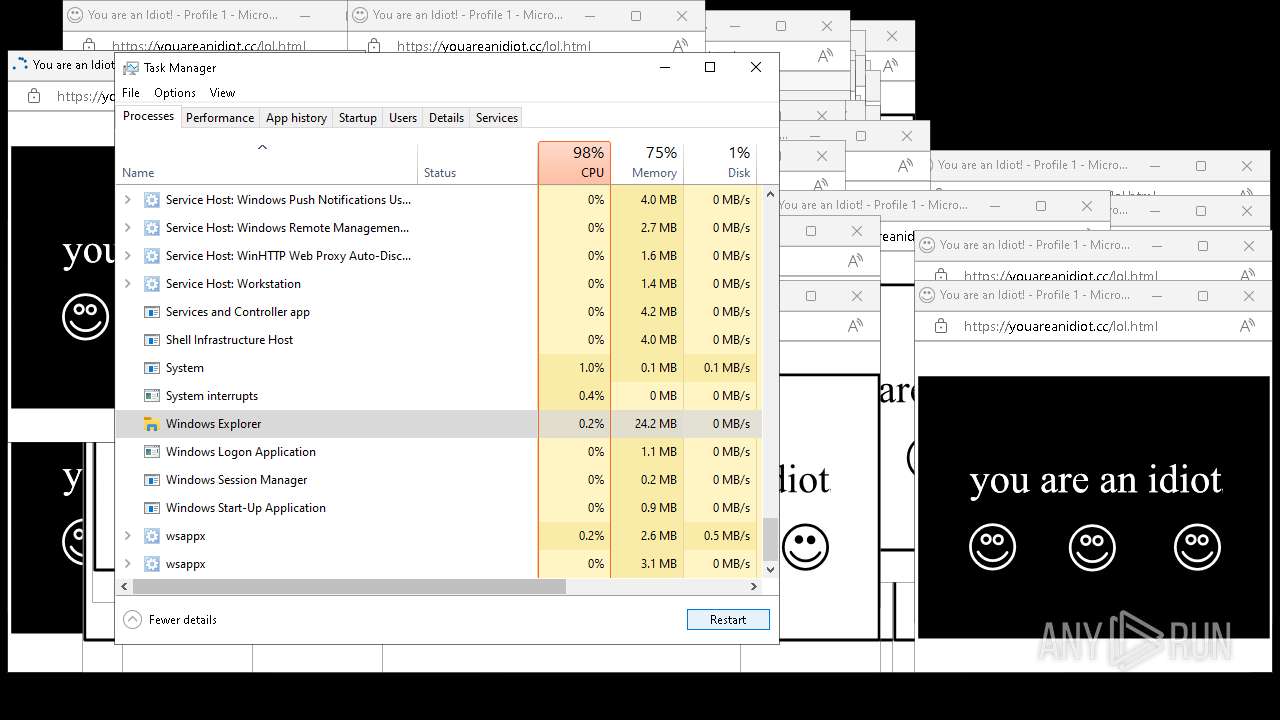Click address bar in front right browser window
Screen dimensions: 1280x720
coord(1060,326)
